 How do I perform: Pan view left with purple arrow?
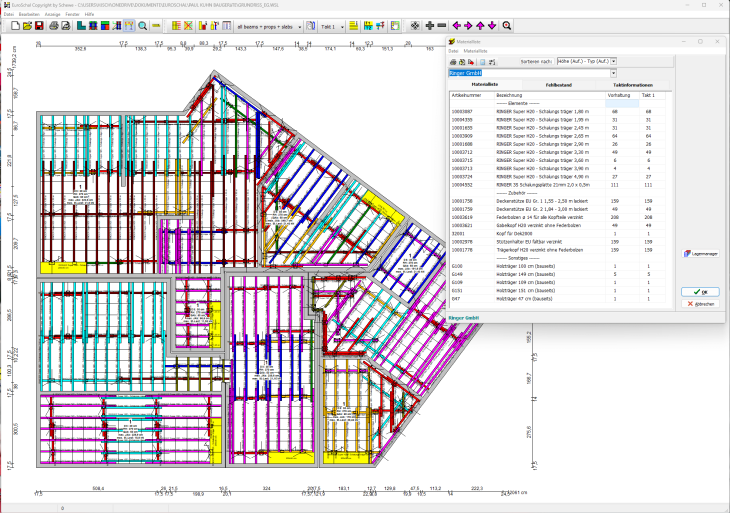457,25
